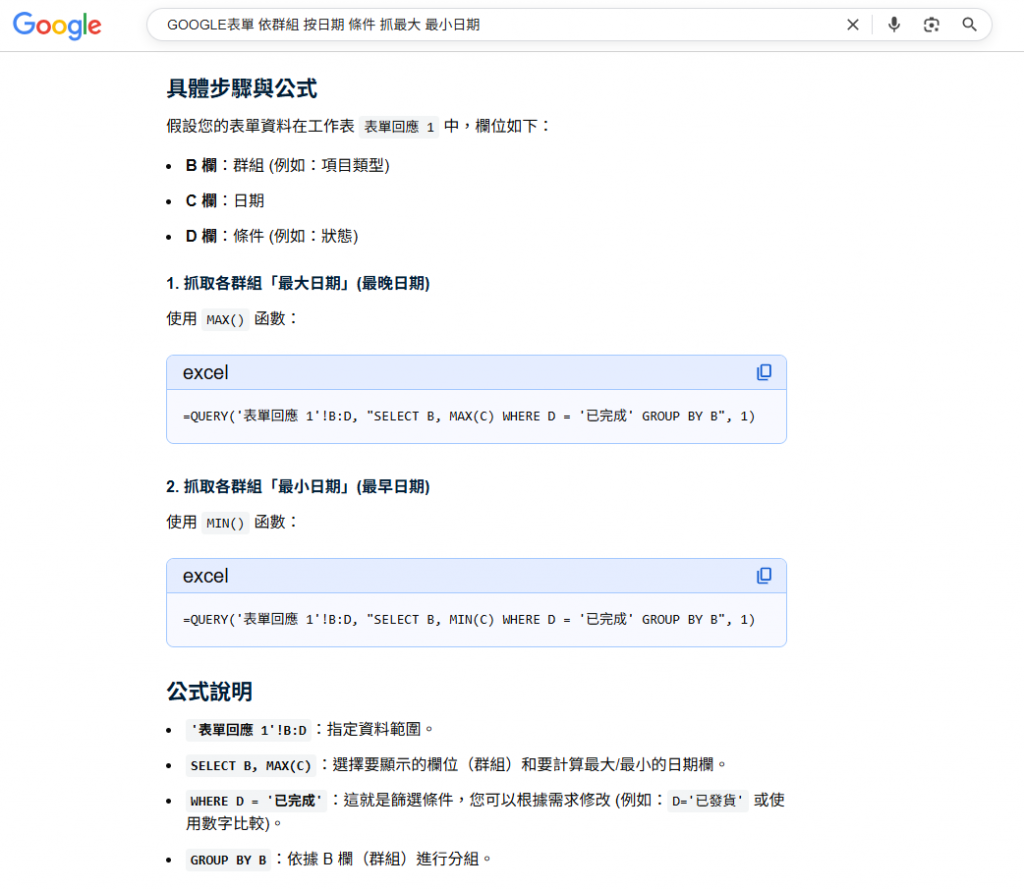This screenshot has width=1024, height=890.
Task: Click inline code GROUP BY B
Action: (x=228, y=859)
